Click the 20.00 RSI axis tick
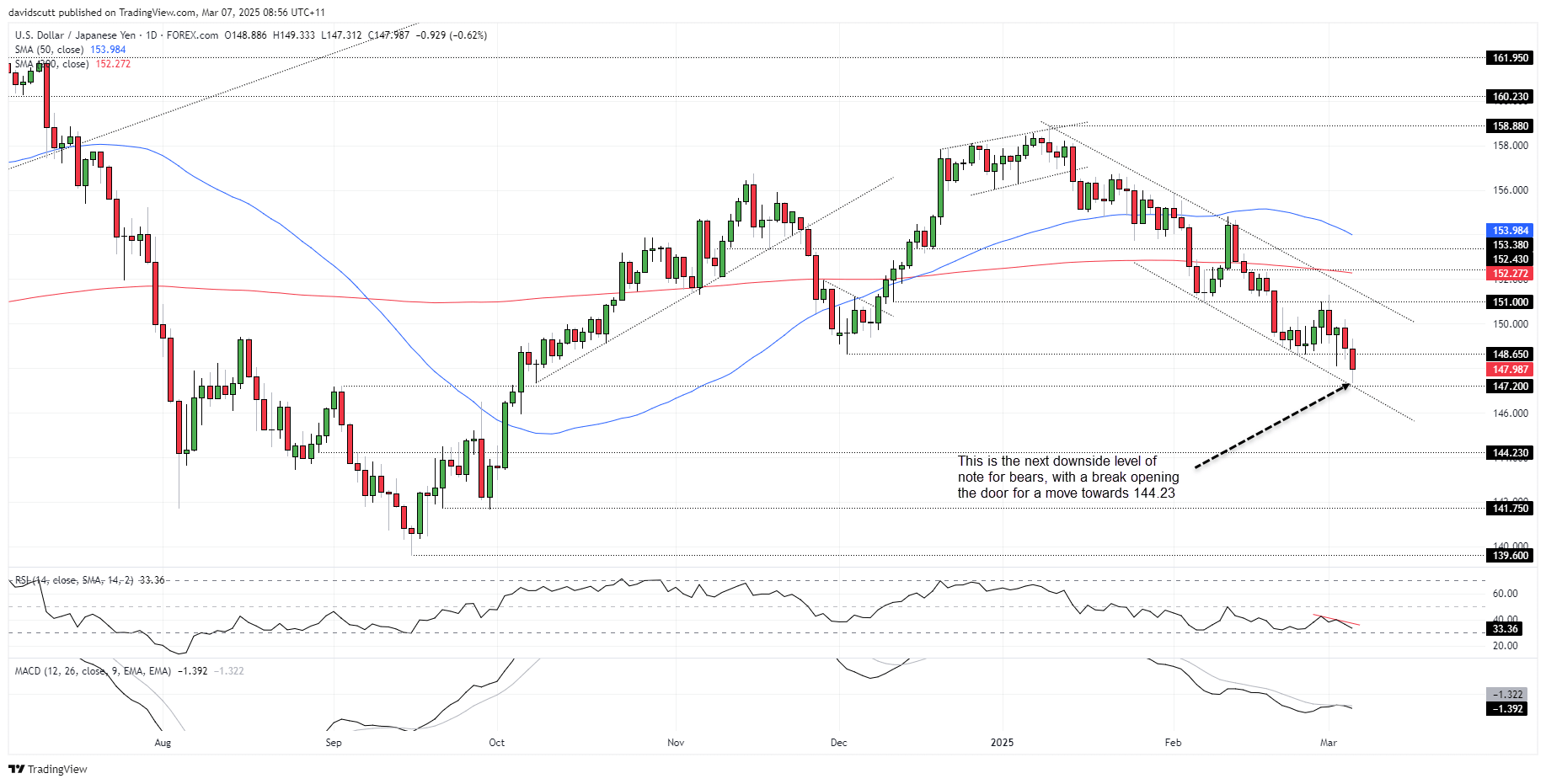The width and height of the screenshot is (1546, 784). click(x=1506, y=646)
